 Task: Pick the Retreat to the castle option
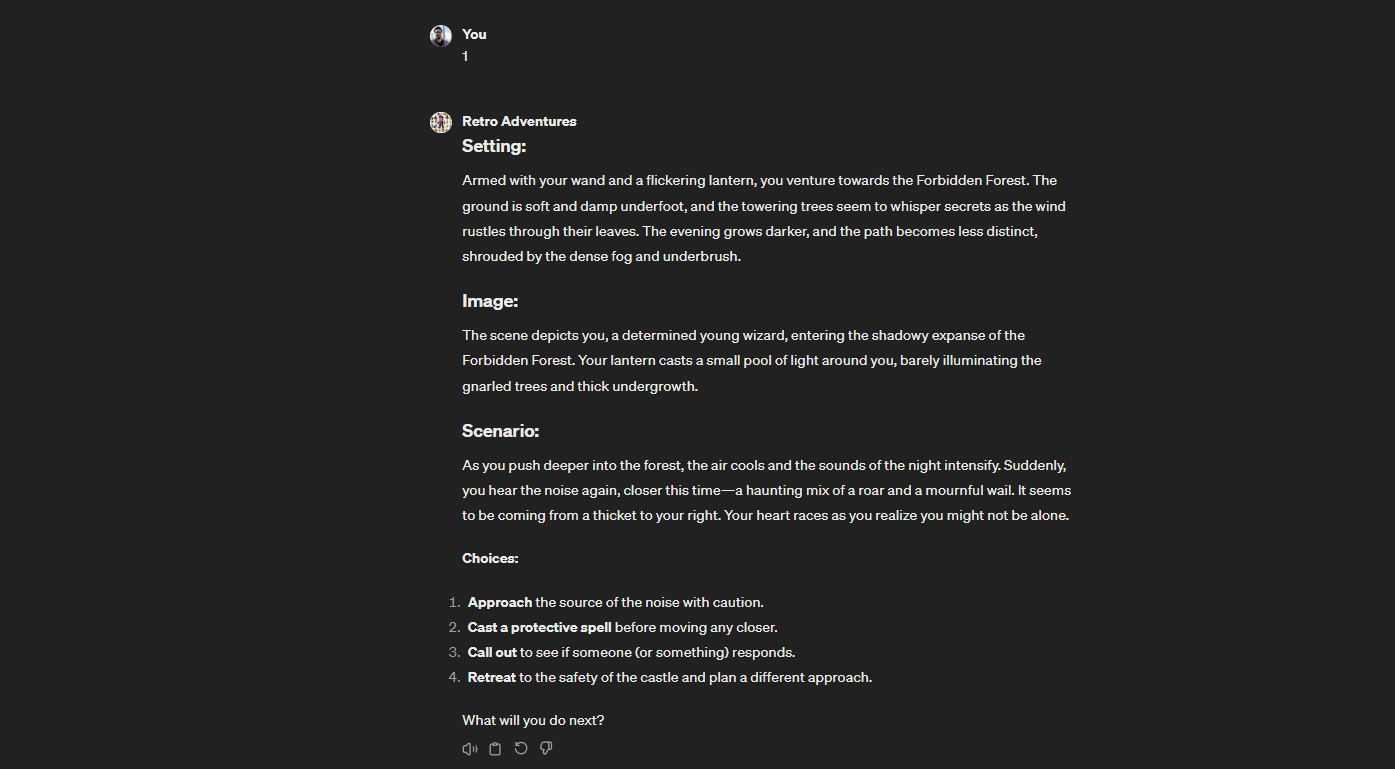coord(670,677)
